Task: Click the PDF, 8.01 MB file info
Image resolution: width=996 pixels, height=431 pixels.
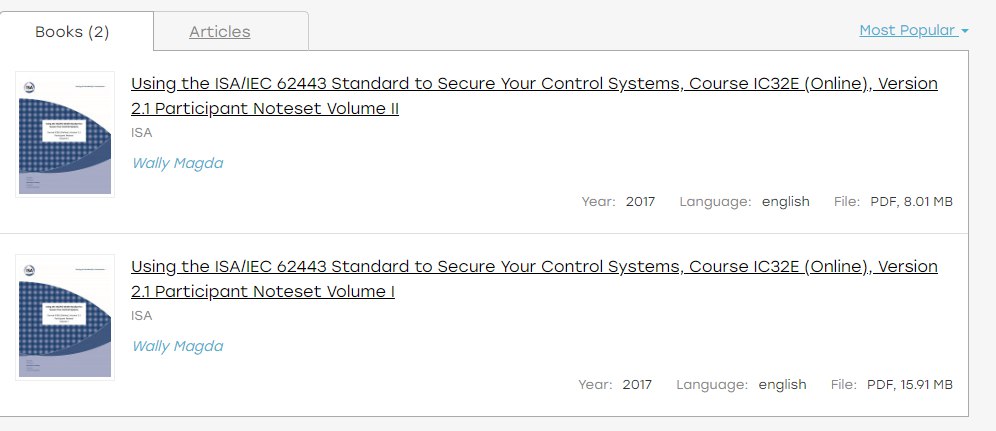Action: (911, 202)
